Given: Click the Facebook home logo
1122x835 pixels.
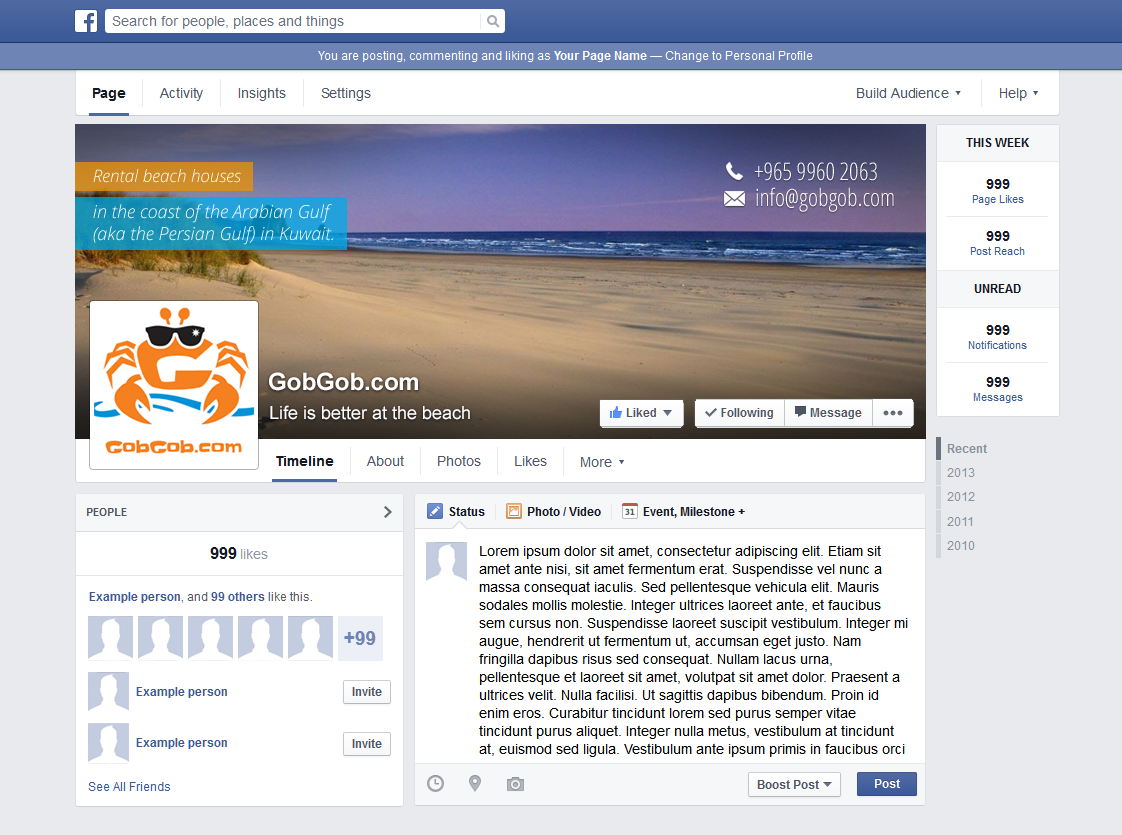Looking at the screenshot, I should click(86, 20).
